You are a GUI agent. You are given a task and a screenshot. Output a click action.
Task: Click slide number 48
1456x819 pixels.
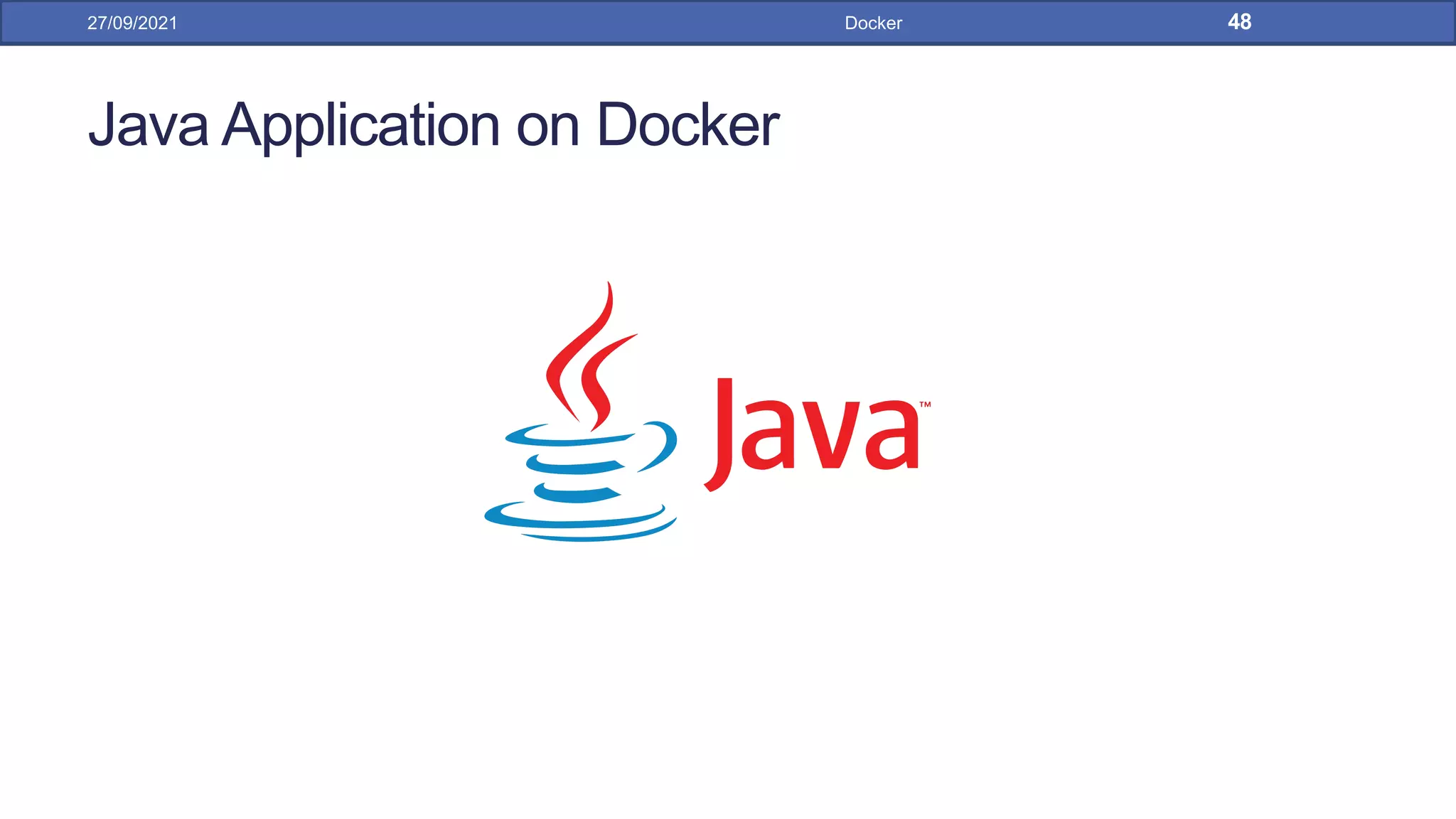tap(1239, 22)
